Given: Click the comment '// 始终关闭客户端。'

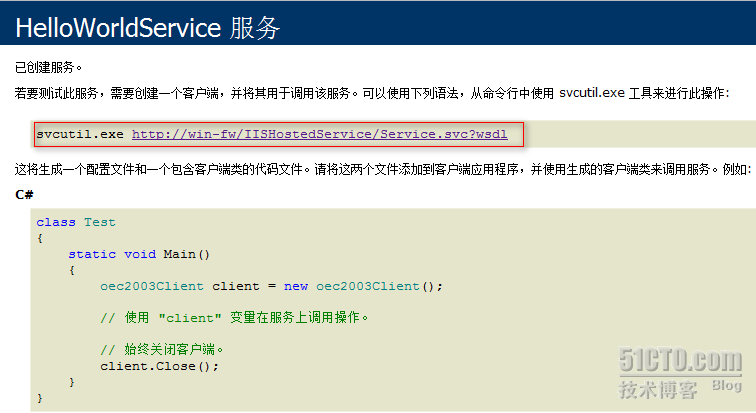Looking at the screenshot, I should [162, 349].
